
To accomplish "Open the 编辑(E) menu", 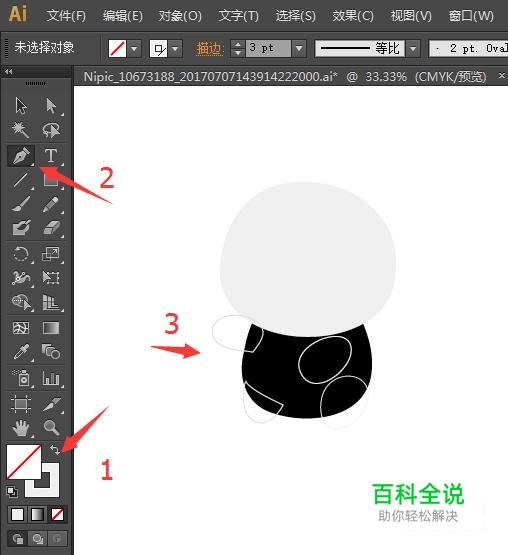I will pos(123,16).
